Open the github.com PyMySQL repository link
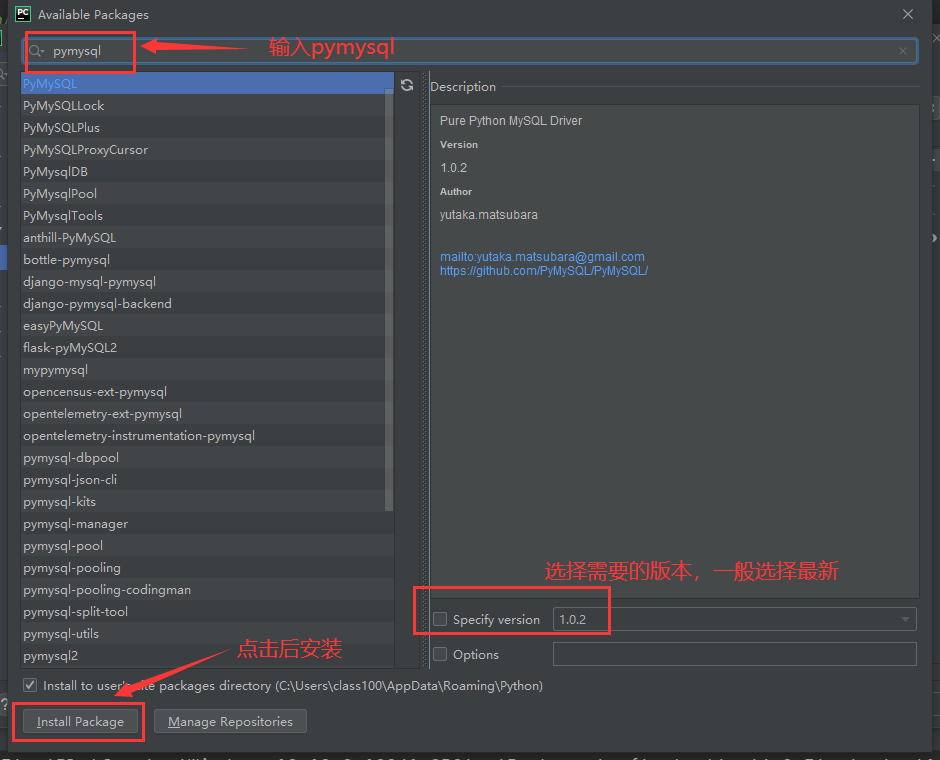The image size is (940, 760). (x=544, y=271)
